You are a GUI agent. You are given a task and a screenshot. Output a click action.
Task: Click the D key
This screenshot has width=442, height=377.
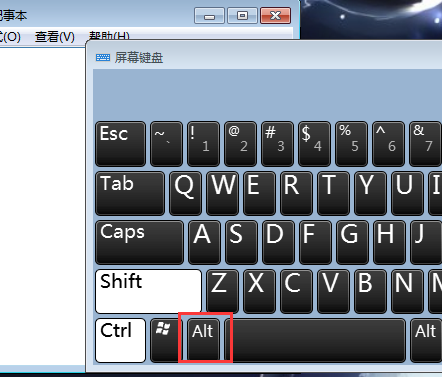[x=278, y=242]
